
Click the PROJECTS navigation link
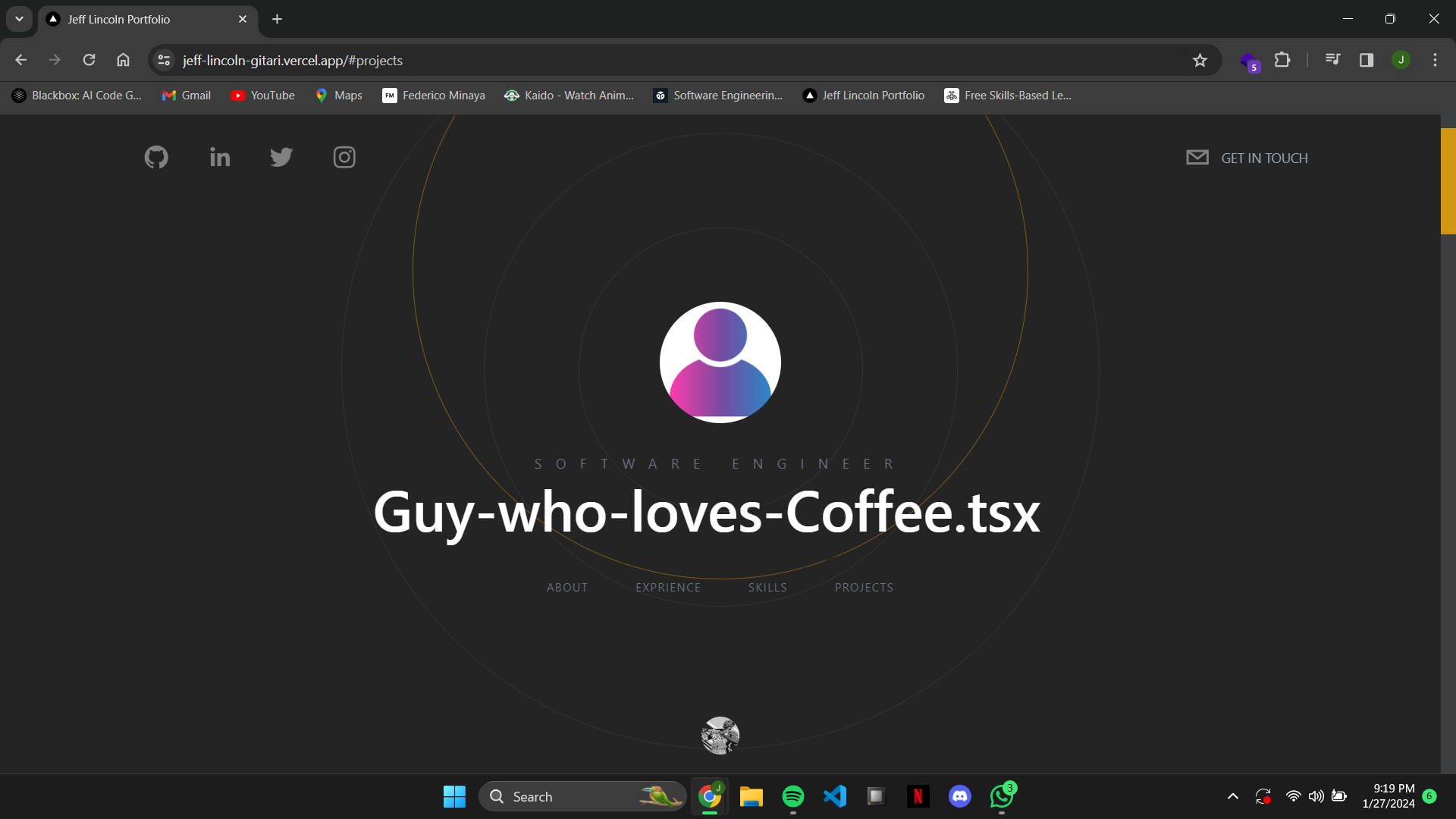tap(864, 588)
